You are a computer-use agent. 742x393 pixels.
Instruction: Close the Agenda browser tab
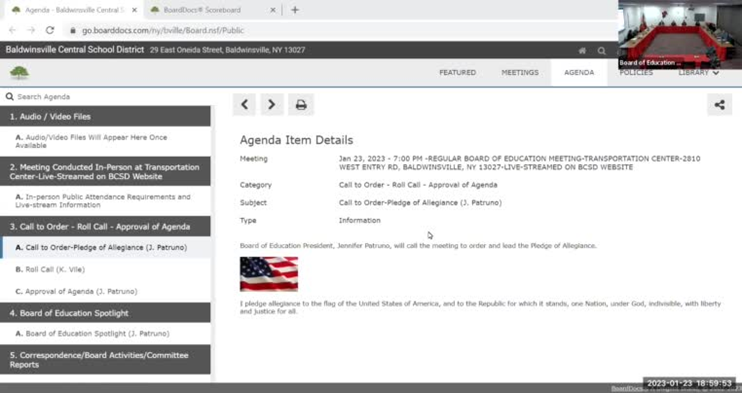(134, 10)
